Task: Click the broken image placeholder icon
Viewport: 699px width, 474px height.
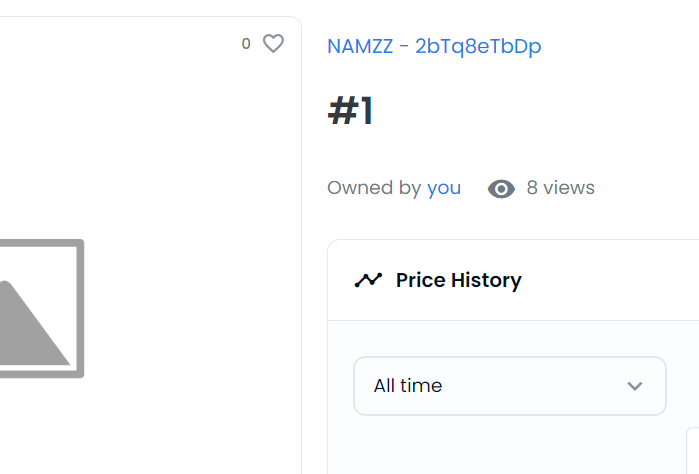Action: pos(40,308)
